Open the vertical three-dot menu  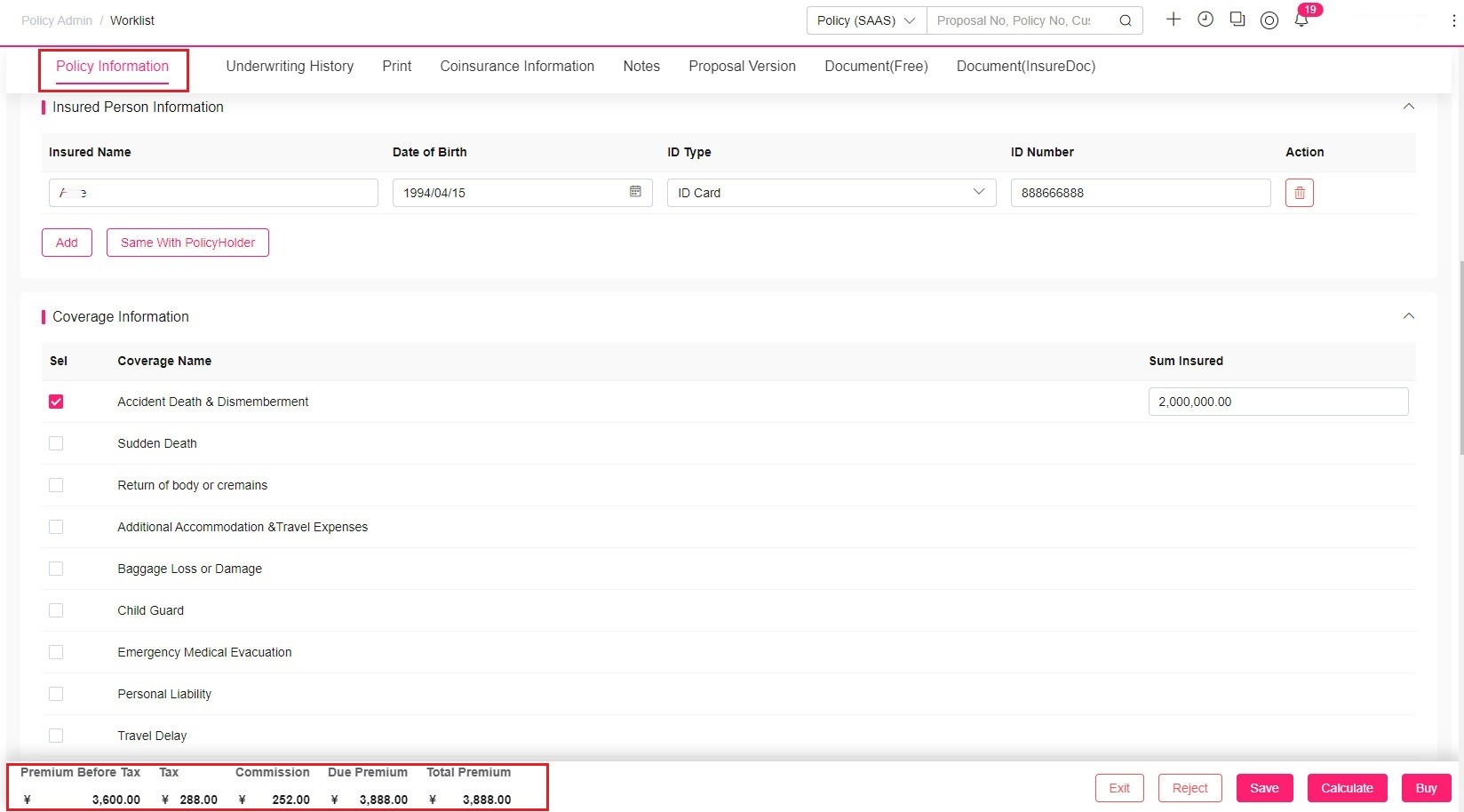coord(1453,20)
